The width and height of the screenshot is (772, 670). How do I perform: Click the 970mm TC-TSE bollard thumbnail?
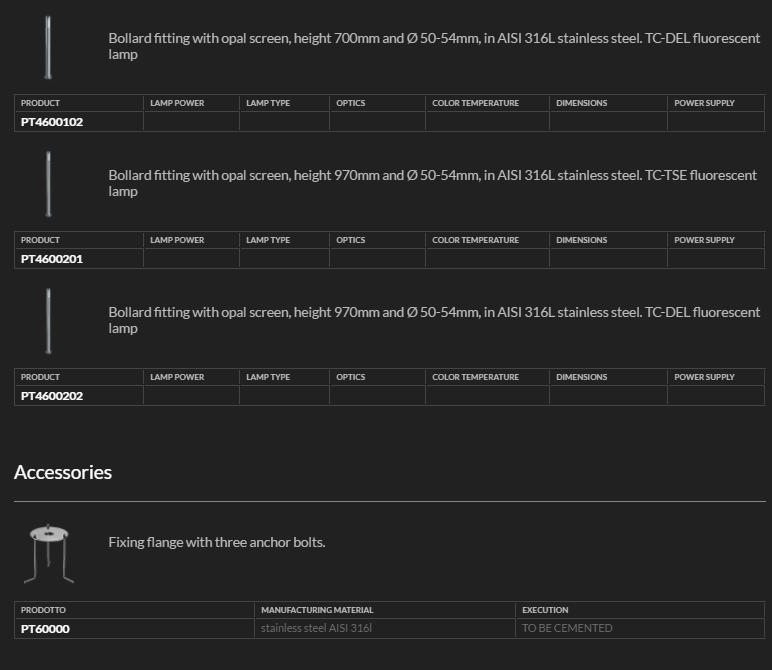click(48, 184)
